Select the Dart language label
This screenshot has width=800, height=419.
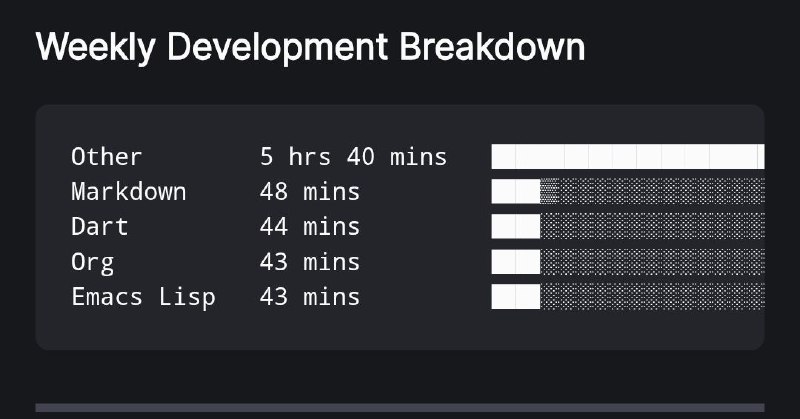(100, 227)
